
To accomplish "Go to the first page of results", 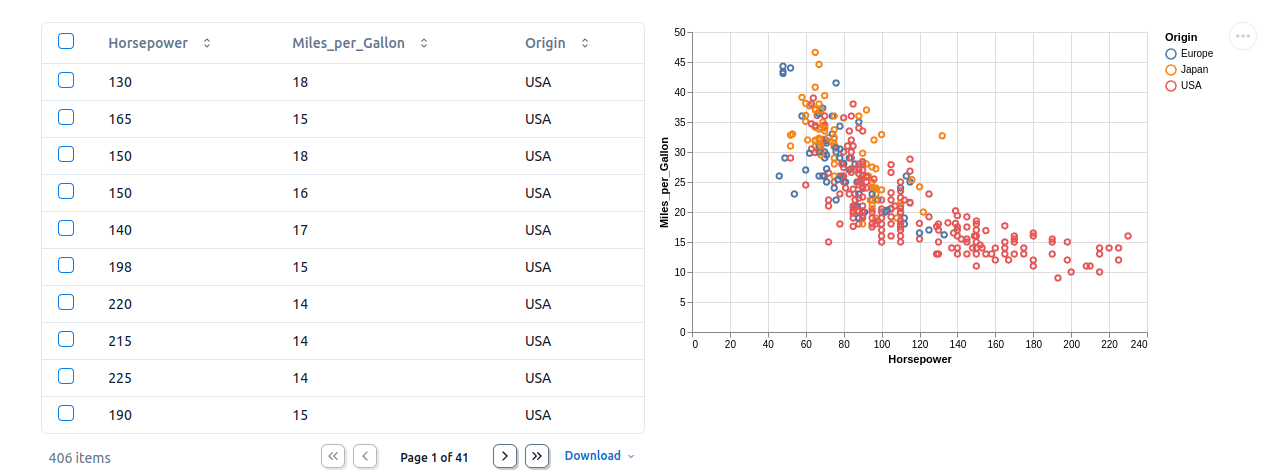I will (x=333, y=456).
